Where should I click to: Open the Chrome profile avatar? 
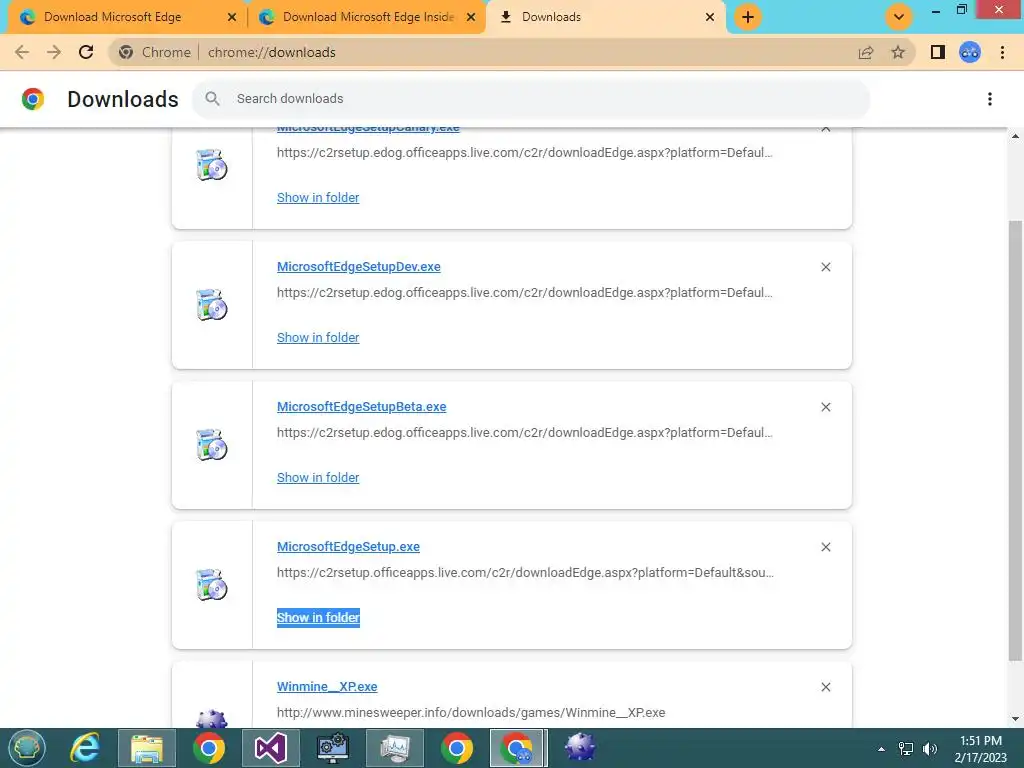(970, 52)
